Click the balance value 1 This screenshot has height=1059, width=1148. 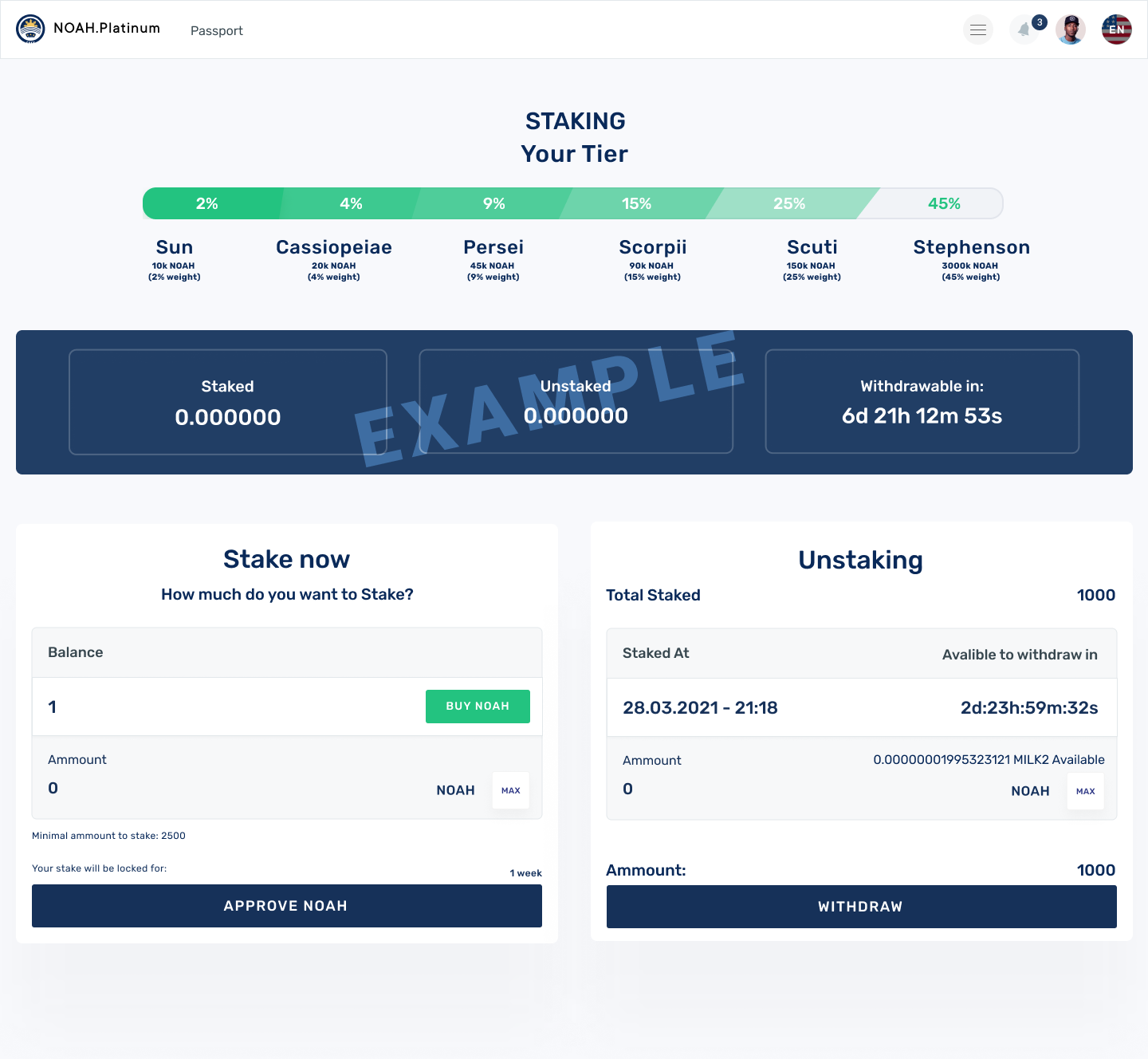click(x=53, y=707)
